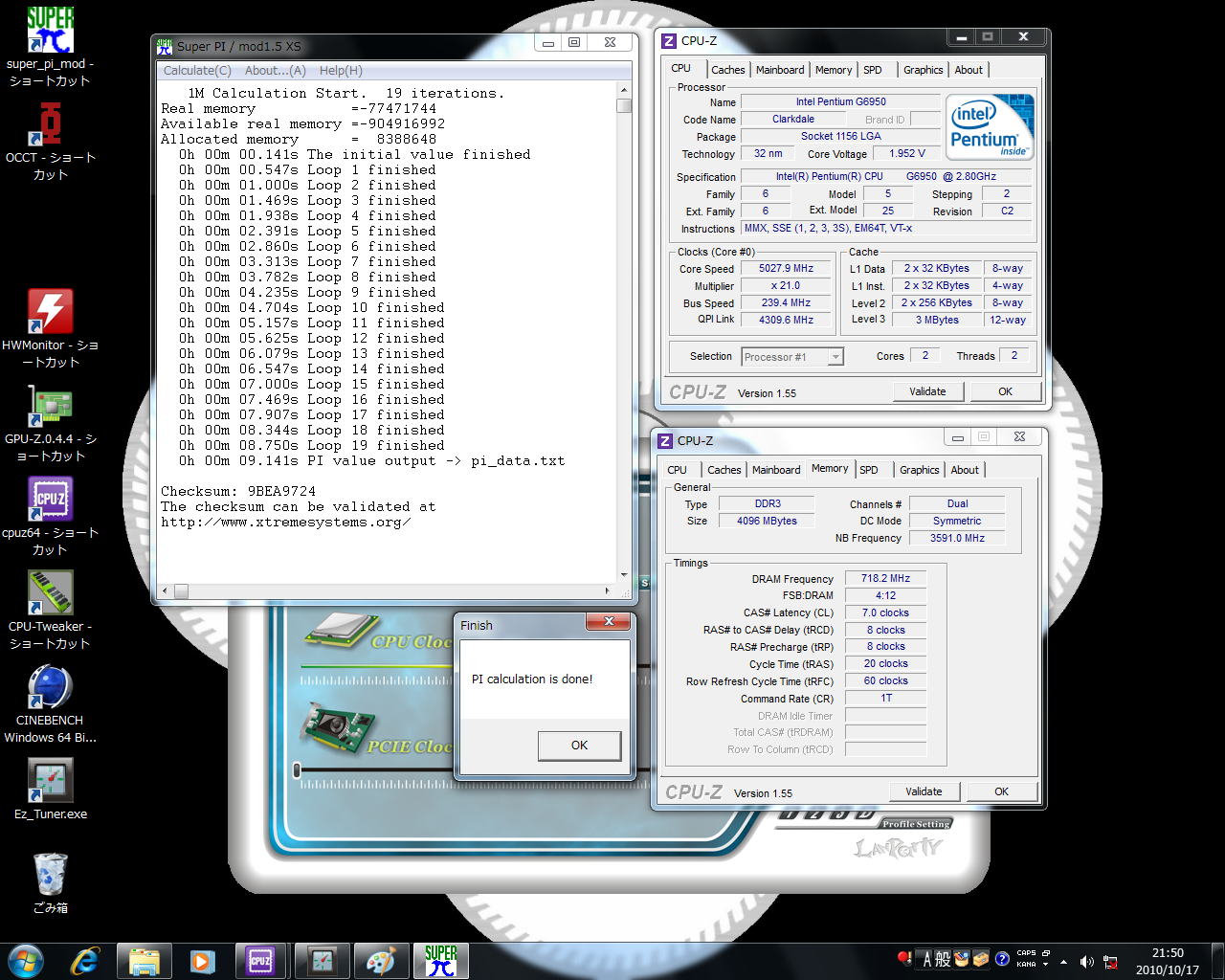Click Super PI horizontal scrollbar left thumb

[x=182, y=590]
